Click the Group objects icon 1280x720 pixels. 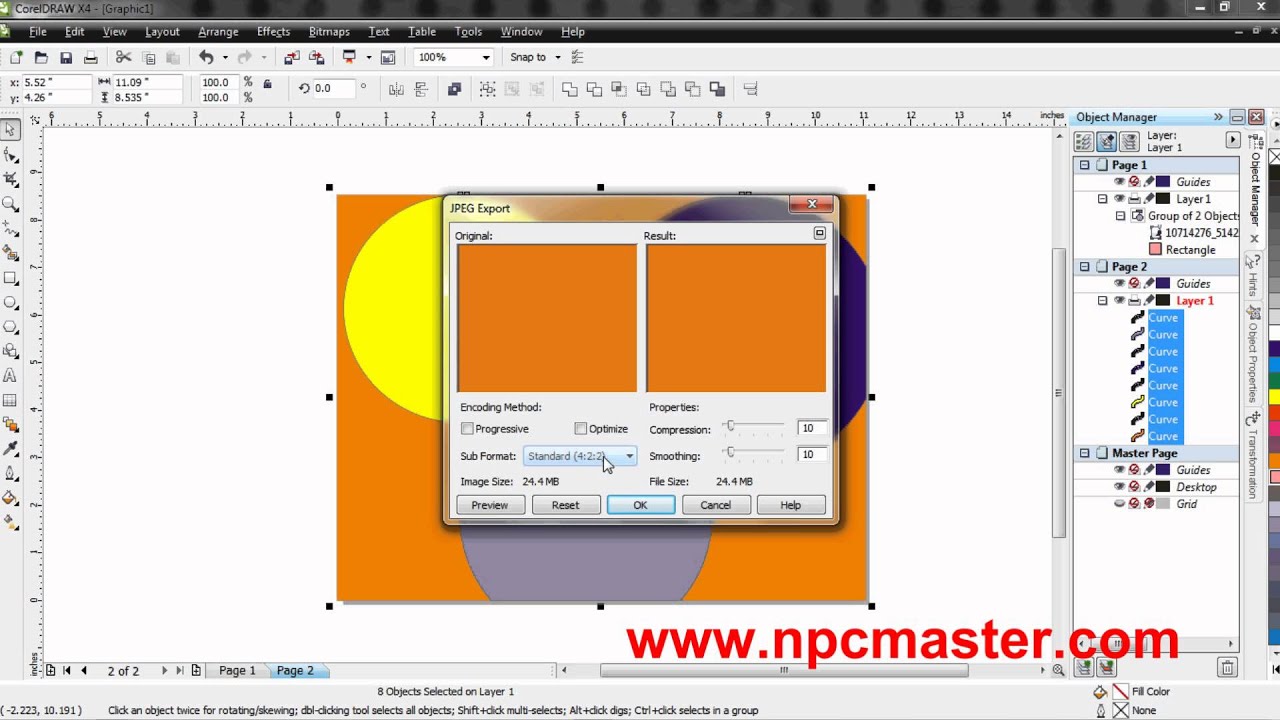[x=487, y=89]
